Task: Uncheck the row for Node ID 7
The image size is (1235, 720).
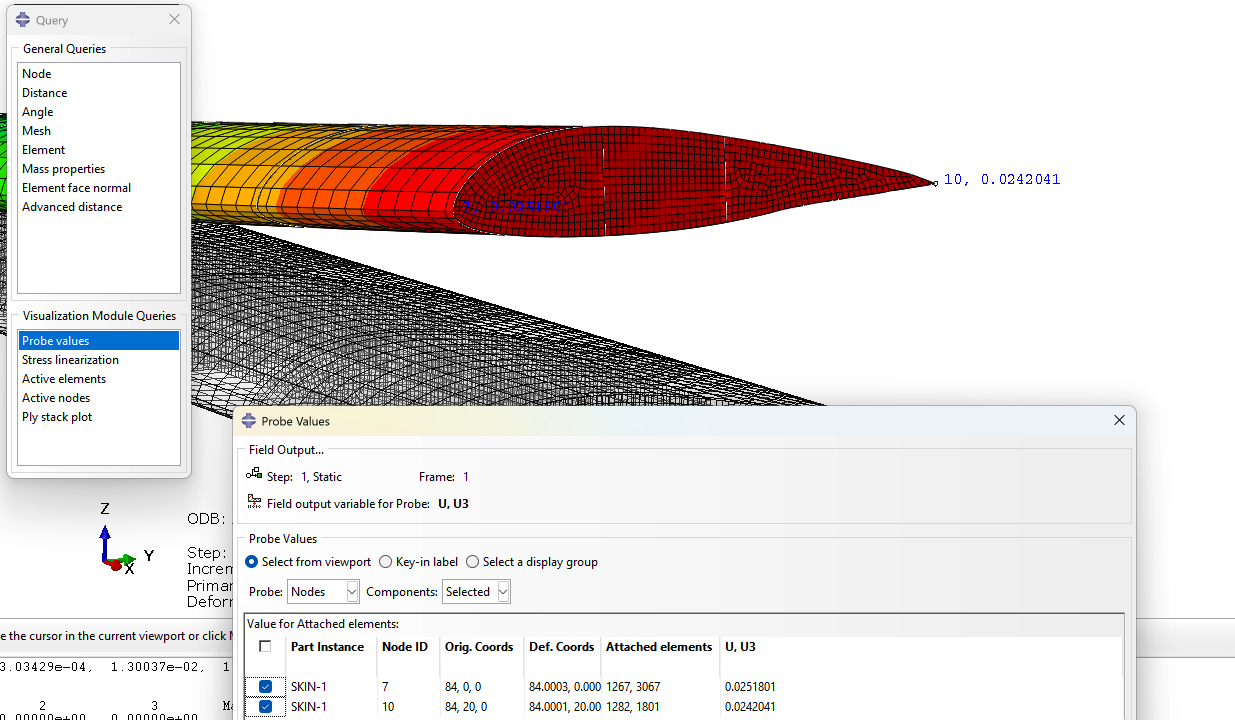Action: coord(265,686)
